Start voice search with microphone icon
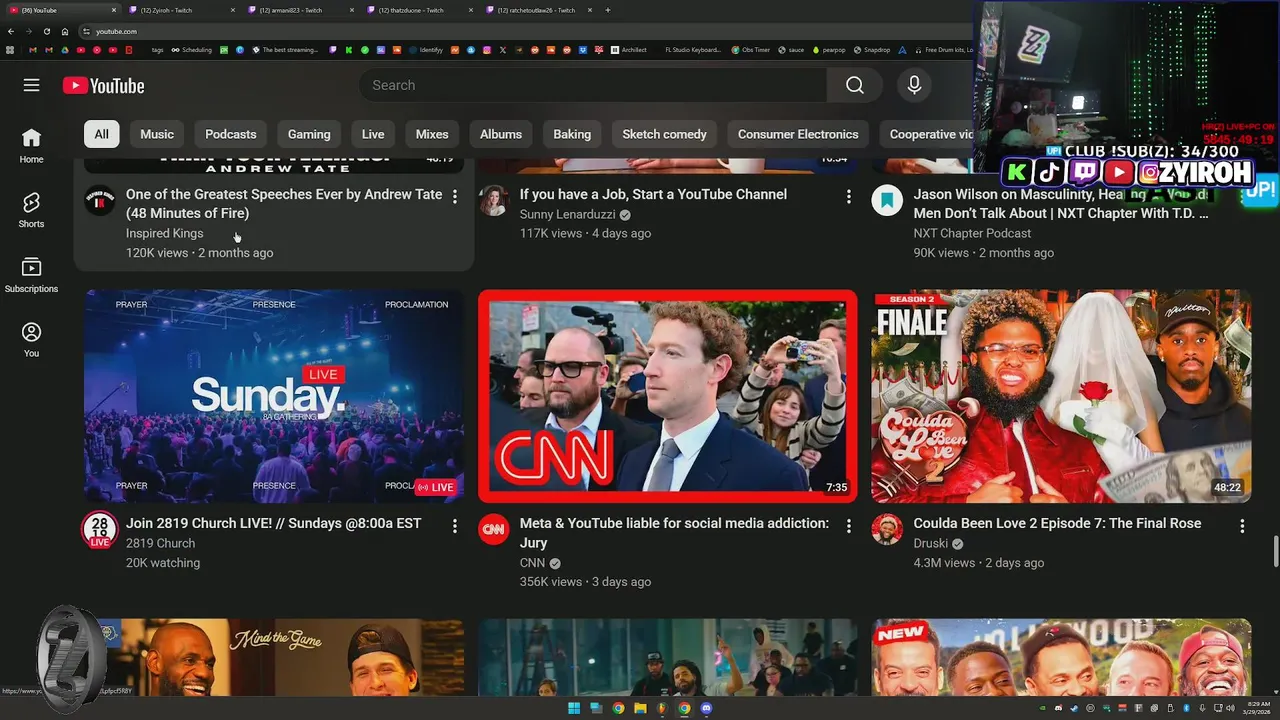 914,85
